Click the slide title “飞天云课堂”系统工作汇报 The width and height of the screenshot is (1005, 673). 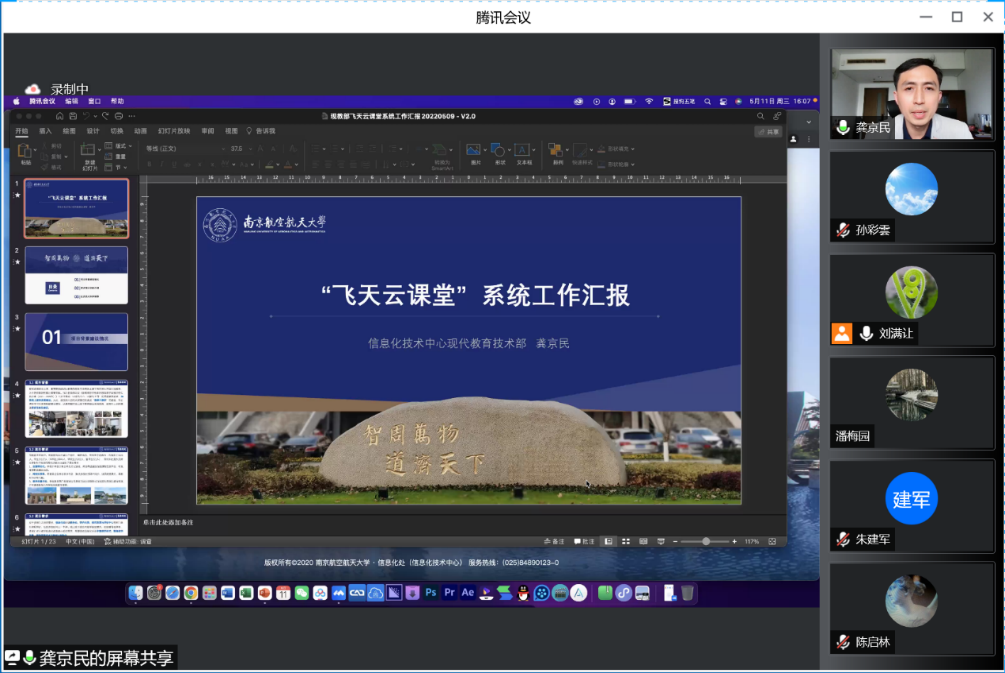click(475, 295)
